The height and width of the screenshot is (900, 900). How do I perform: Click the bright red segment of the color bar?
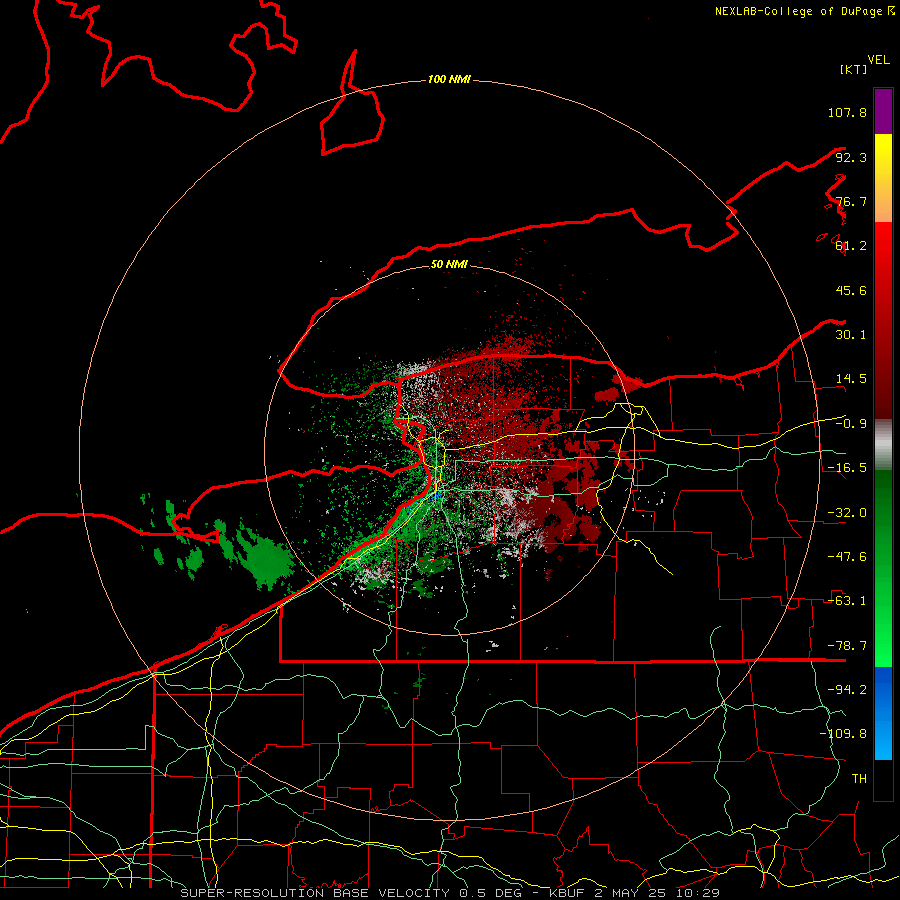tap(883, 247)
